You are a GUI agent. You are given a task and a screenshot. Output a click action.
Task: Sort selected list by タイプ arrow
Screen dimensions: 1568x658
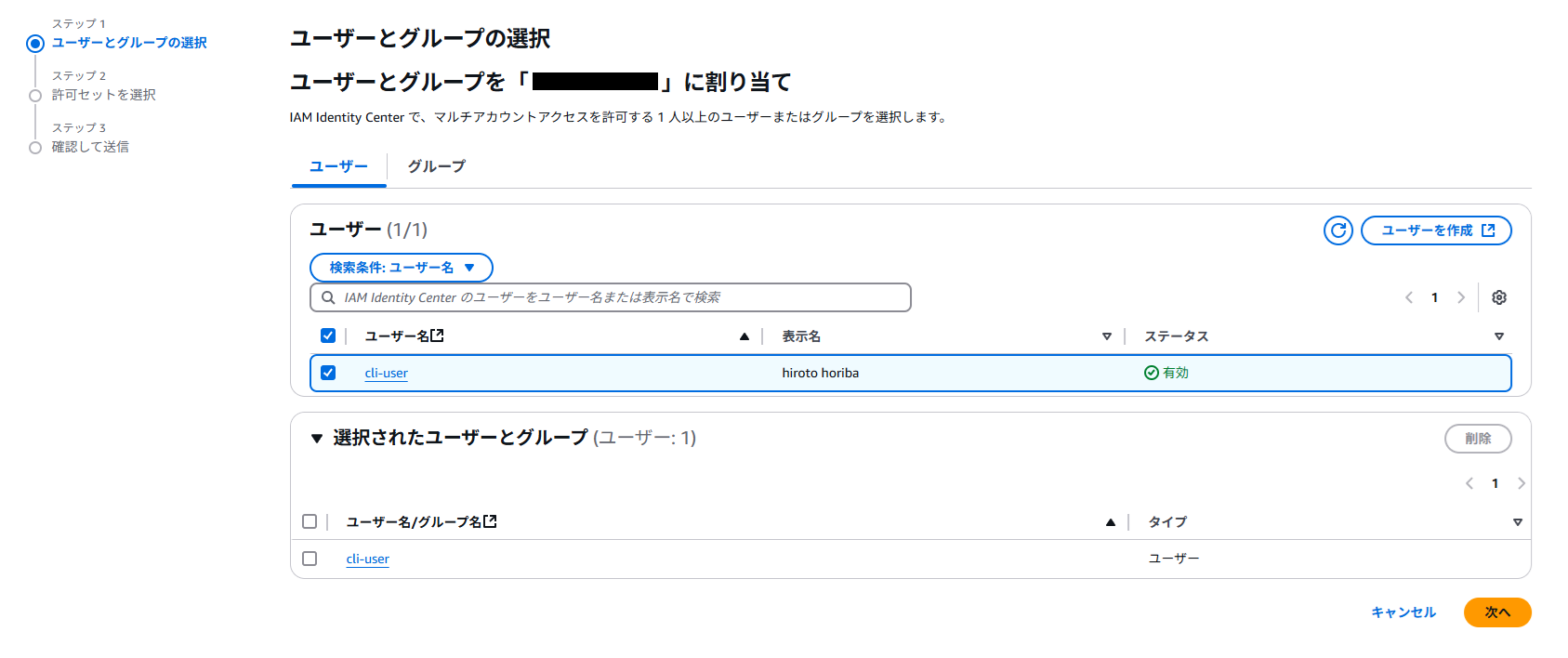1518,522
